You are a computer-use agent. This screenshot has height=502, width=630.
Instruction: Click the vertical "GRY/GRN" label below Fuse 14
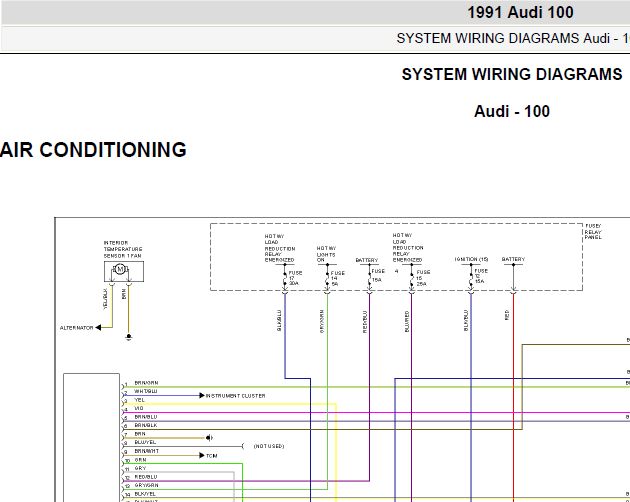click(322, 321)
